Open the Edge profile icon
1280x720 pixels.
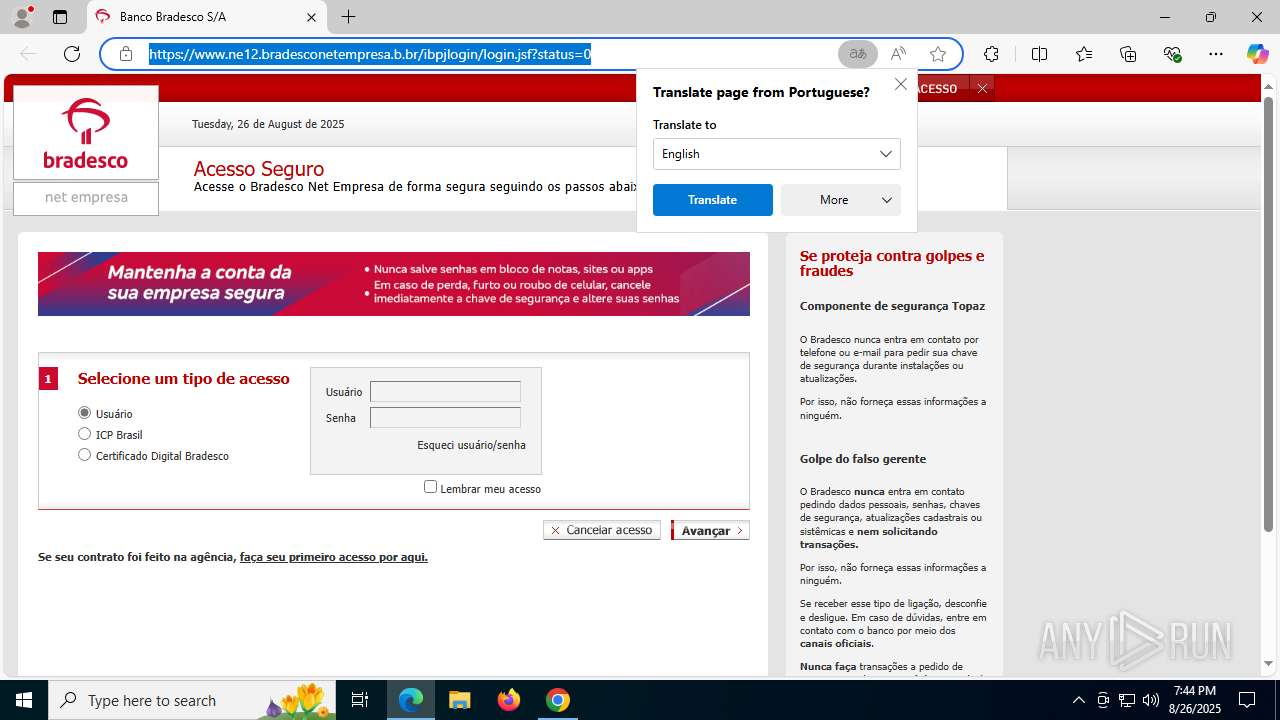pos(22,17)
